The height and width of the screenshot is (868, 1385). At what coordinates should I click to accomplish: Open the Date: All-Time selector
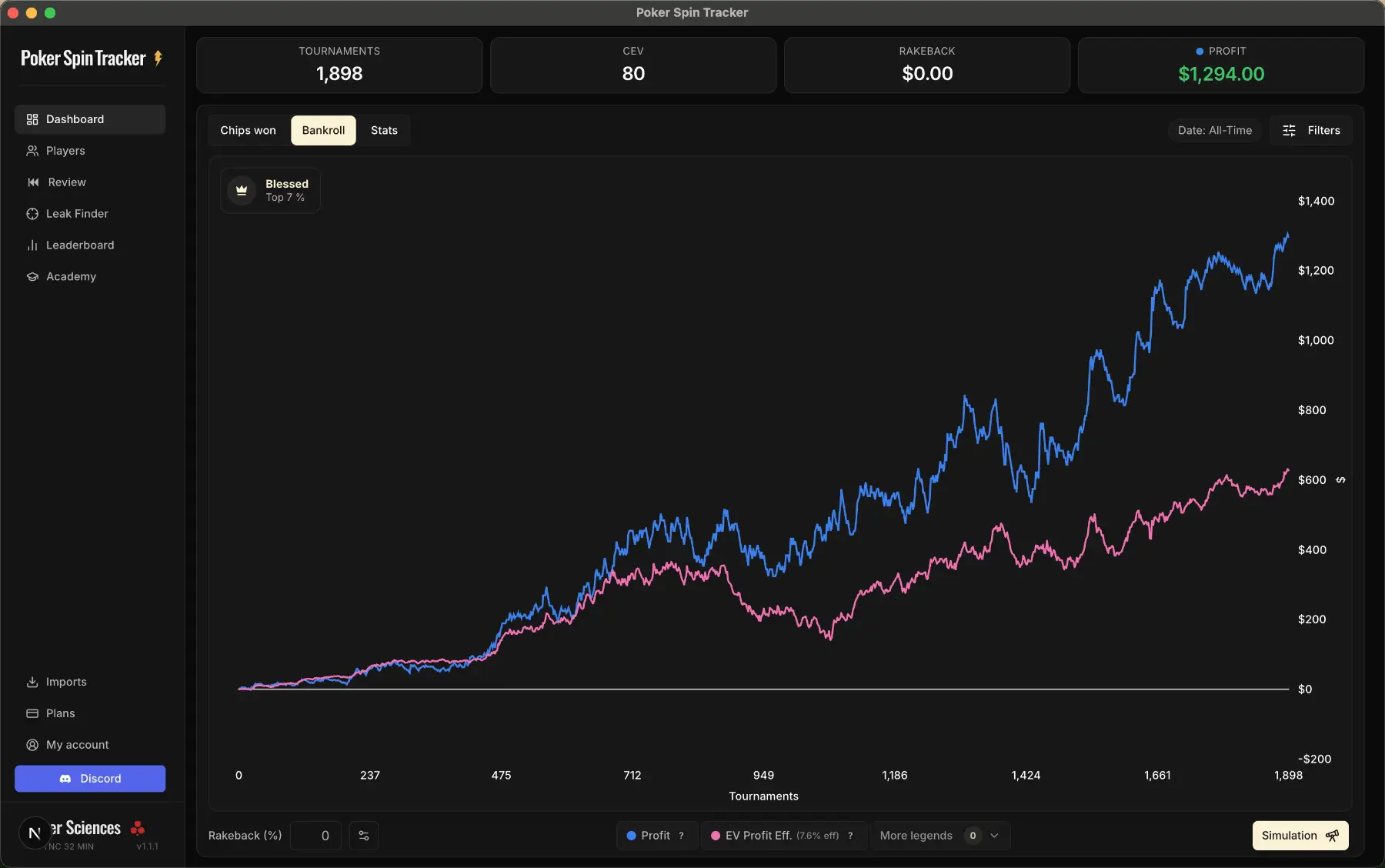pos(1214,131)
